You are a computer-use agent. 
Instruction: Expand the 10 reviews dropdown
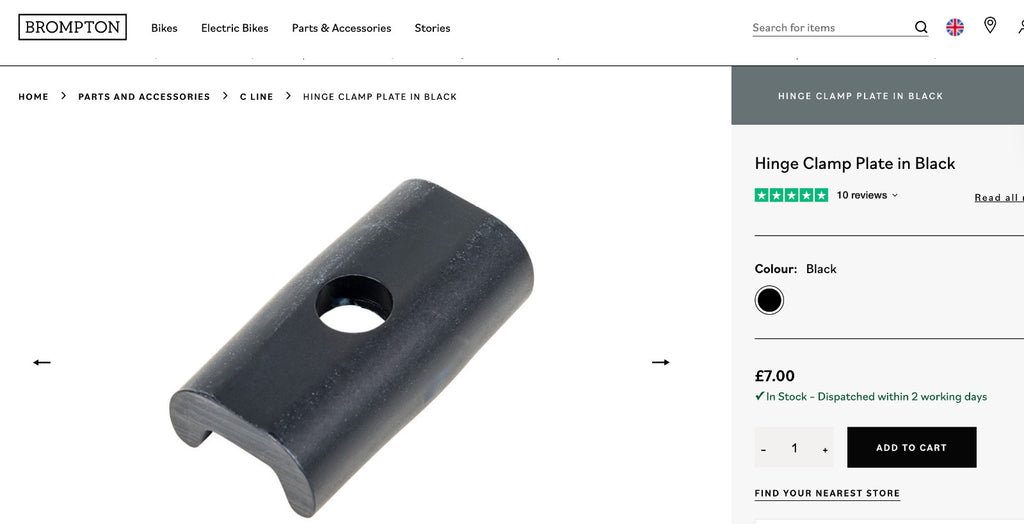[867, 195]
